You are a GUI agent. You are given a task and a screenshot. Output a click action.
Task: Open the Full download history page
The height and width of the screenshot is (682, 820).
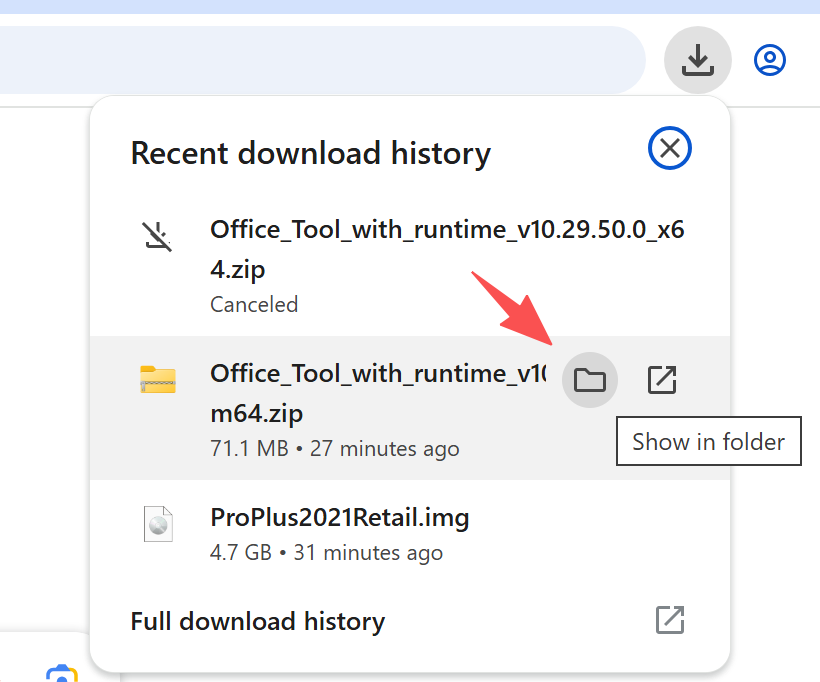[257, 621]
